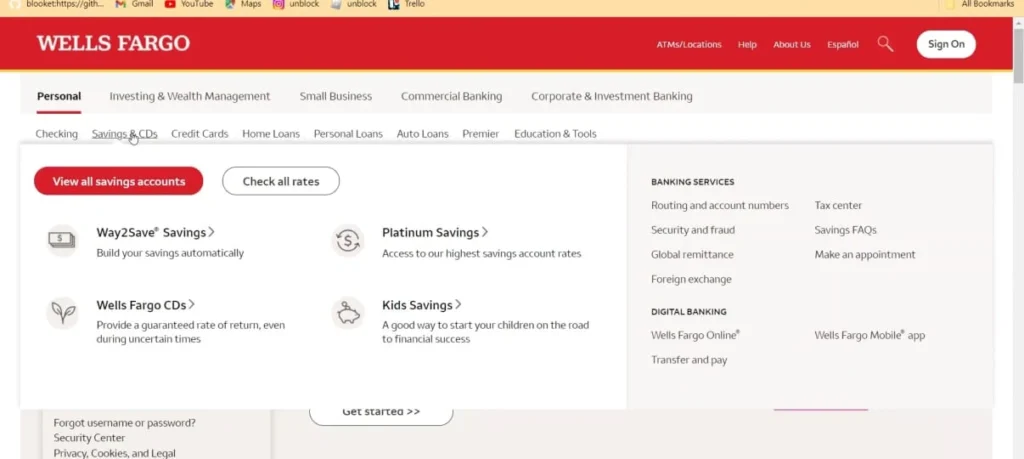The height and width of the screenshot is (459, 1024).
Task: Open the Checking menu
Action: (56, 134)
